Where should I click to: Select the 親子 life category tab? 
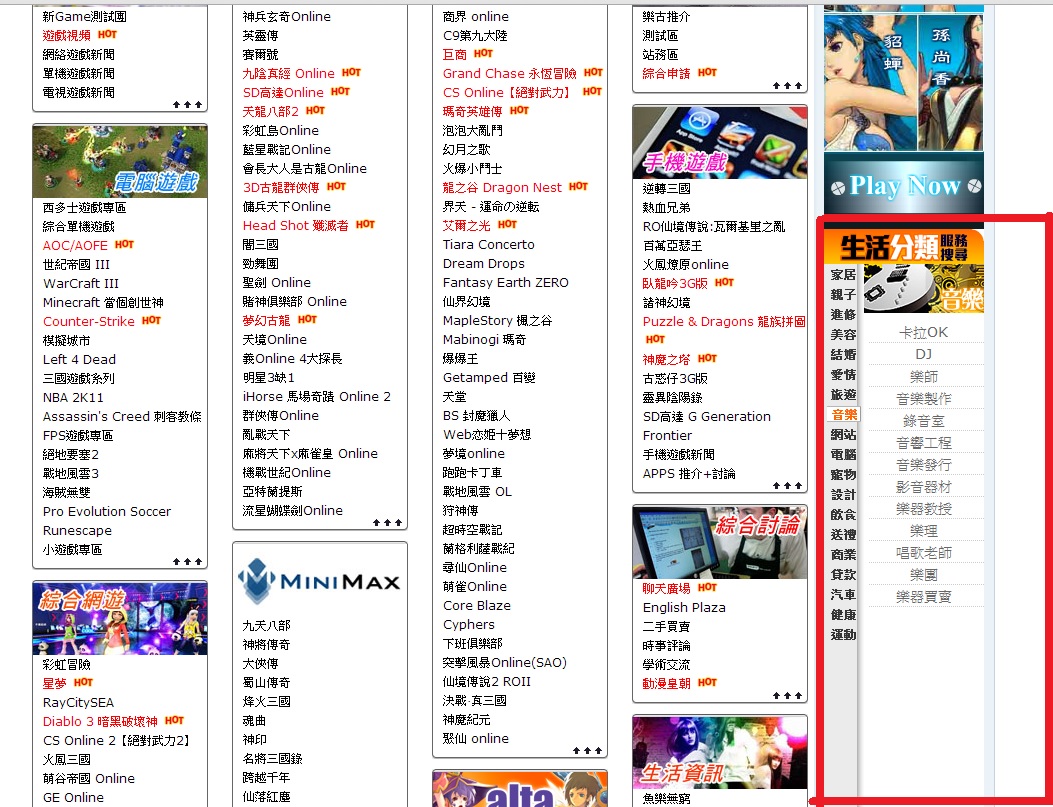843,295
